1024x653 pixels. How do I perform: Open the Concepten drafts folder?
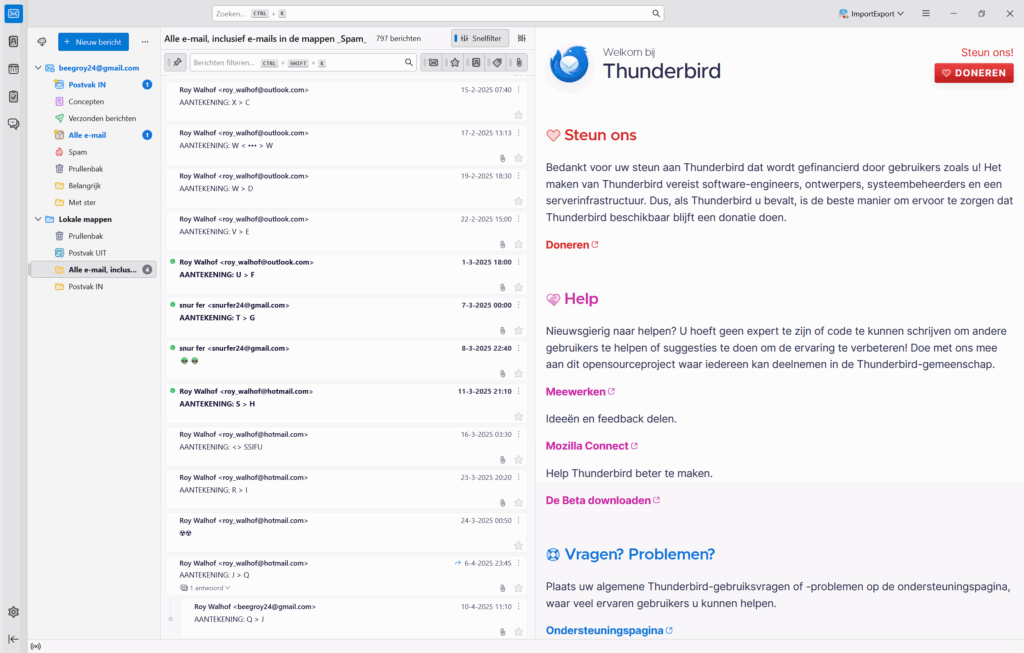(91, 102)
